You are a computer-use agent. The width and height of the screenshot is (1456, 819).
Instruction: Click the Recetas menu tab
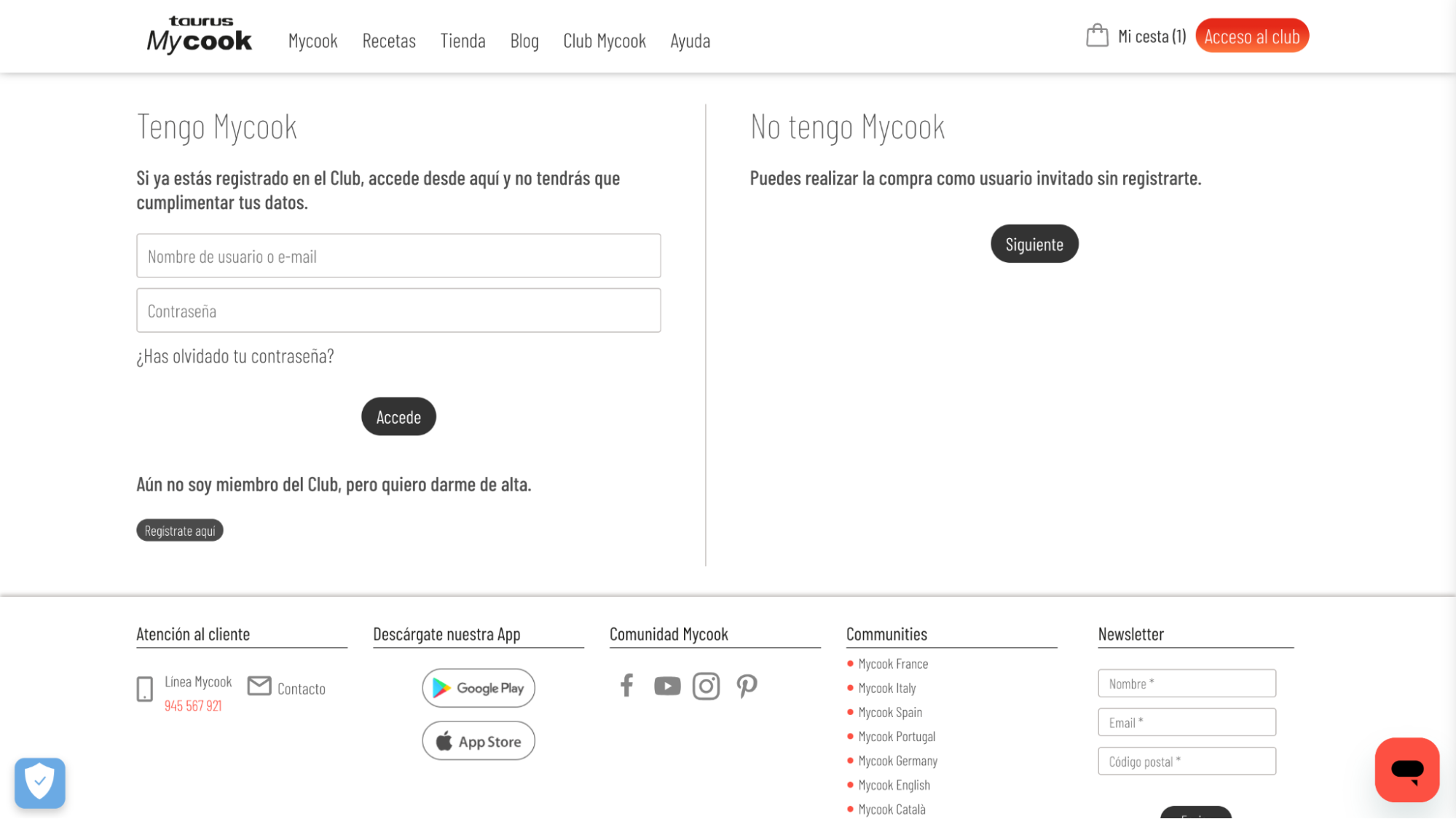coord(389,40)
